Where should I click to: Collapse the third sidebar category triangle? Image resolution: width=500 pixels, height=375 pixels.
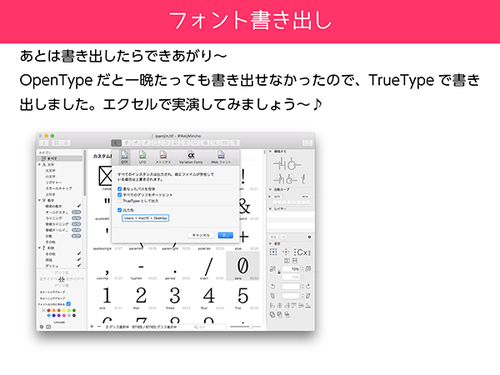coord(40,248)
